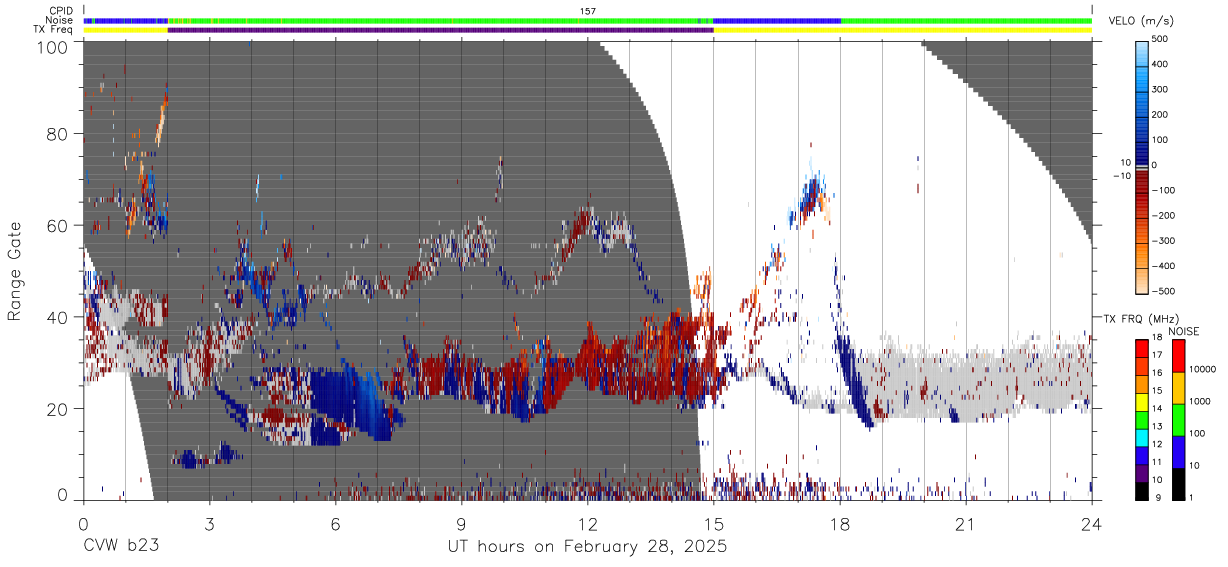Click the light blue top of velocity colorbar

[x=1141, y=55]
